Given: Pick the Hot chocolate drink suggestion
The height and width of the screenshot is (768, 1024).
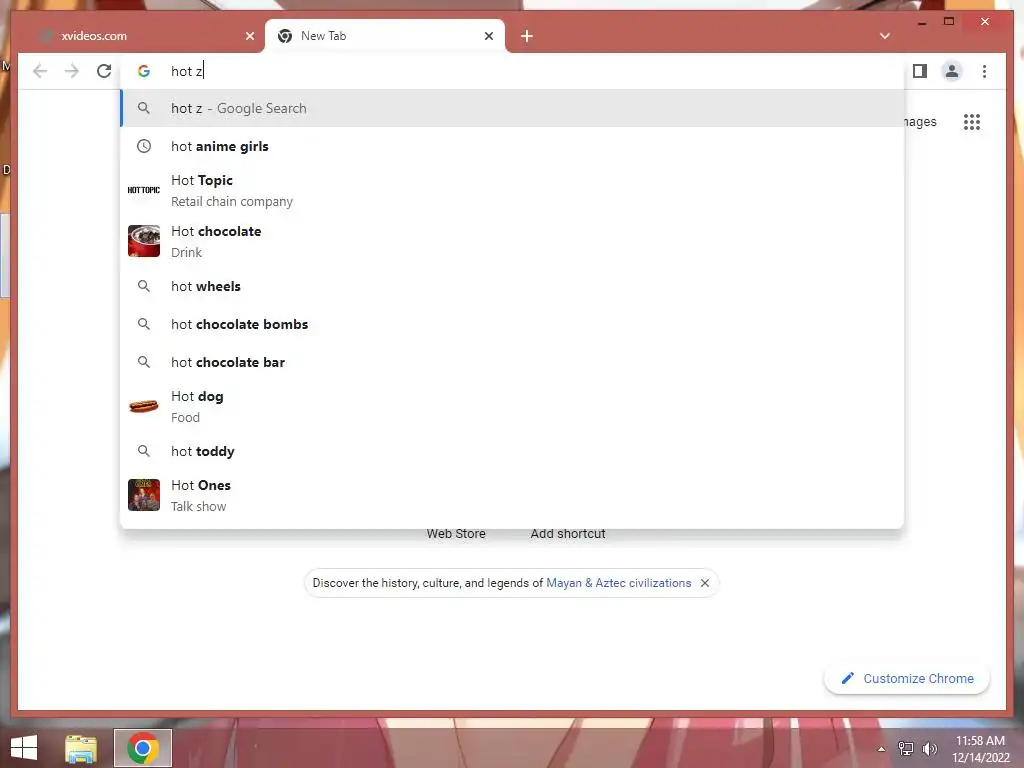Looking at the screenshot, I should (x=512, y=242).
